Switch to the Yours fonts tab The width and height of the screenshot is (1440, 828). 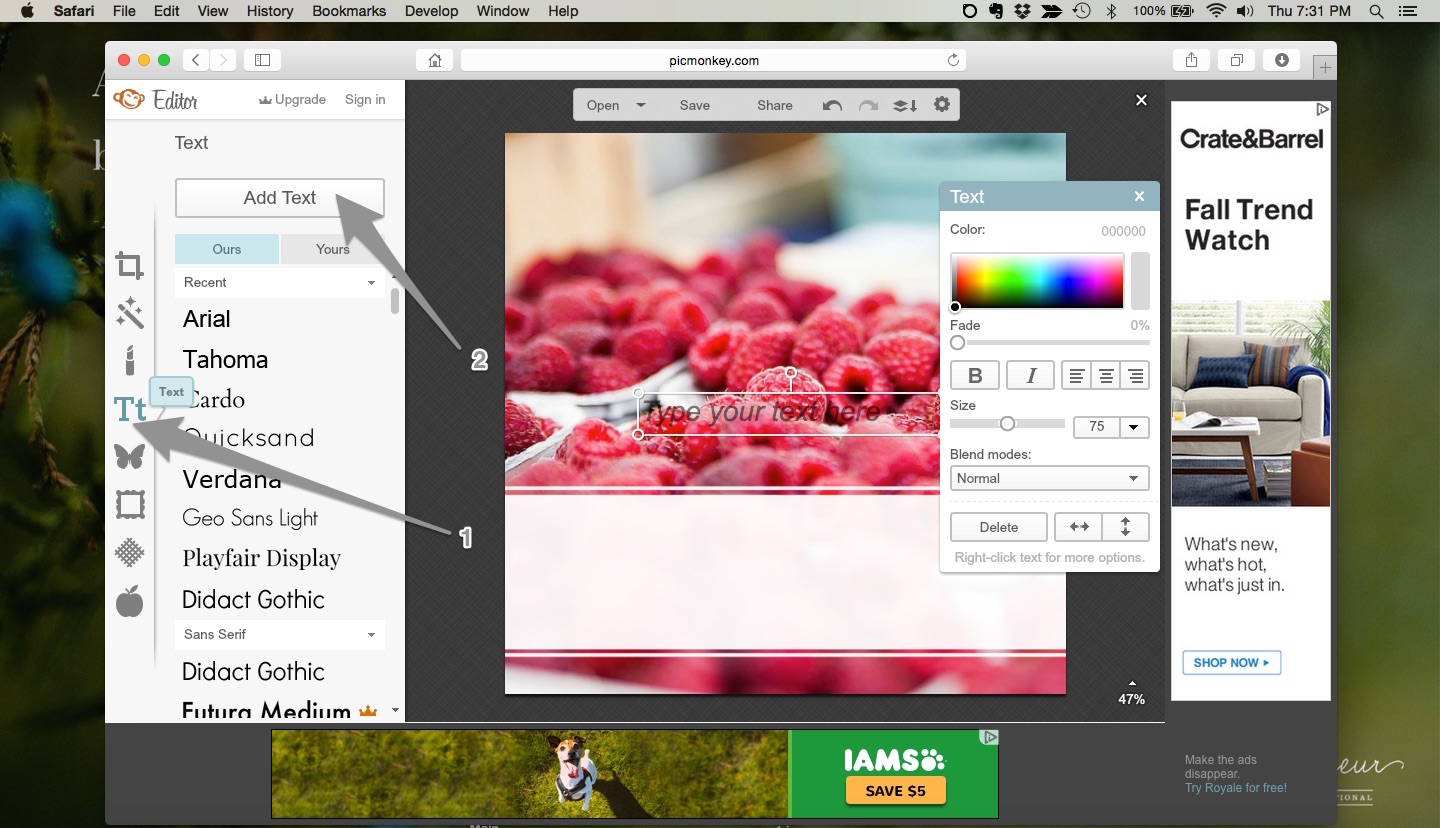click(333, 249)
